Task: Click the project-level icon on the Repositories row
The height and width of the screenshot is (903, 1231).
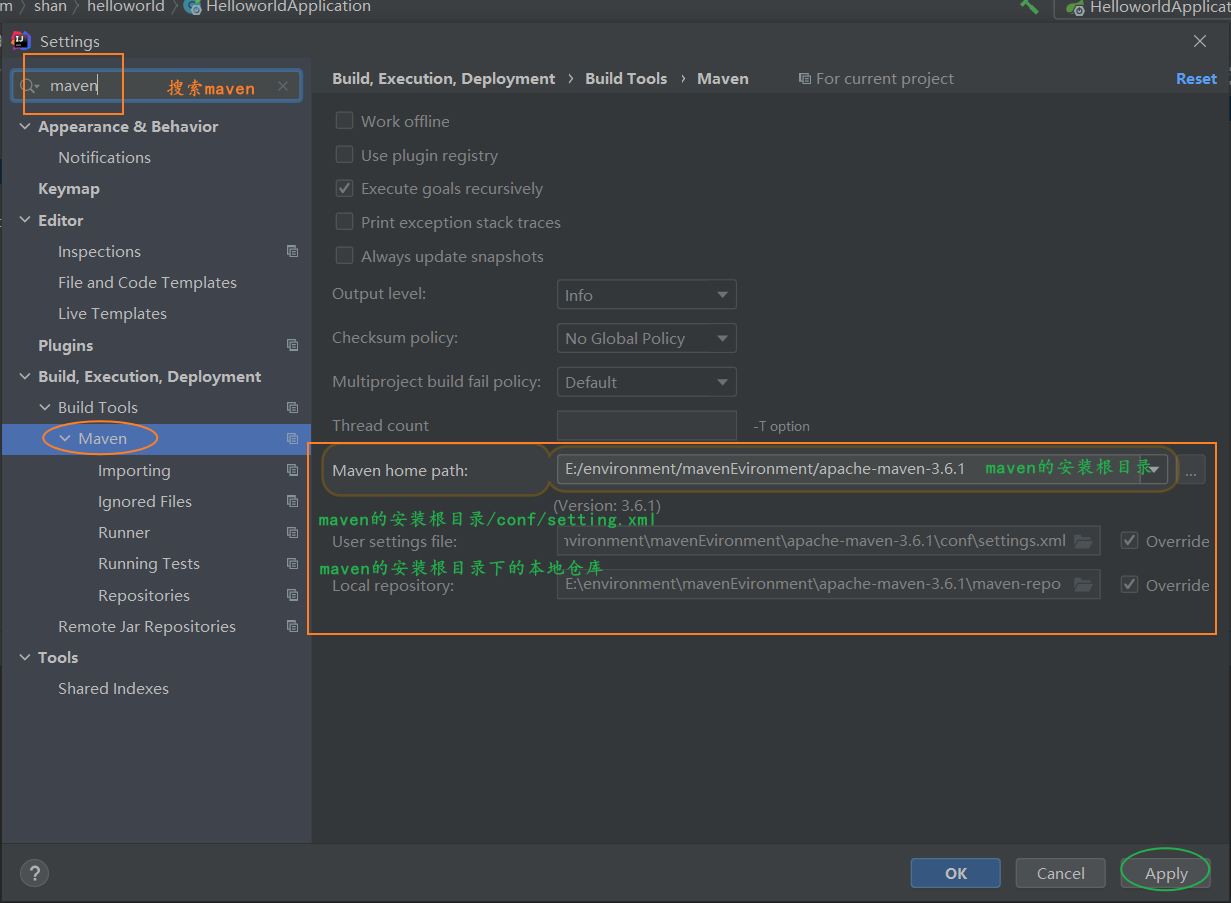Action: click(292, 595)
